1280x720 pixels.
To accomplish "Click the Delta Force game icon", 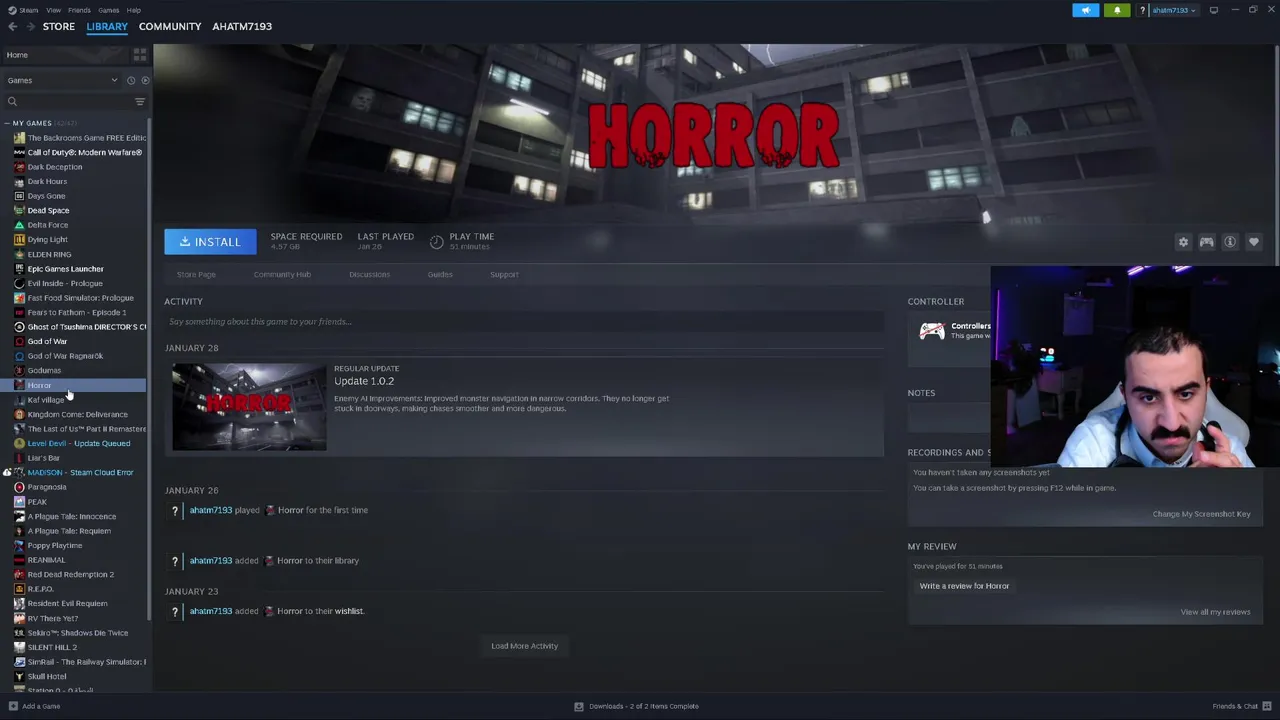I will pos(19,225).
